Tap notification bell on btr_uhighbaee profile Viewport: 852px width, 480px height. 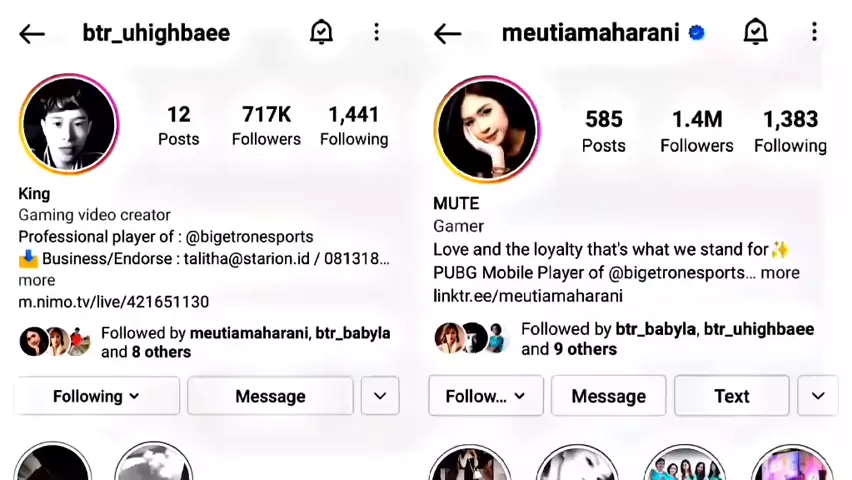point(321,32)
